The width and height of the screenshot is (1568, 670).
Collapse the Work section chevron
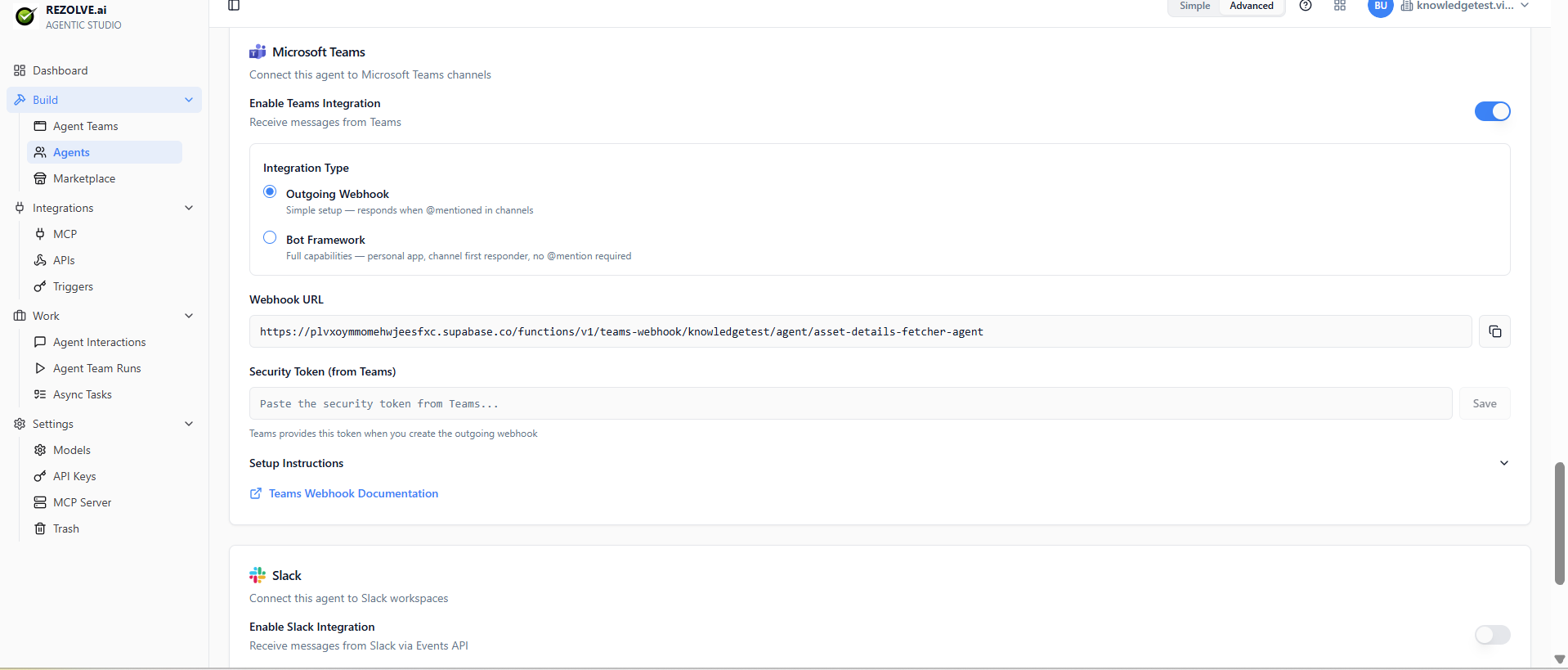click(x=189, y=316)
